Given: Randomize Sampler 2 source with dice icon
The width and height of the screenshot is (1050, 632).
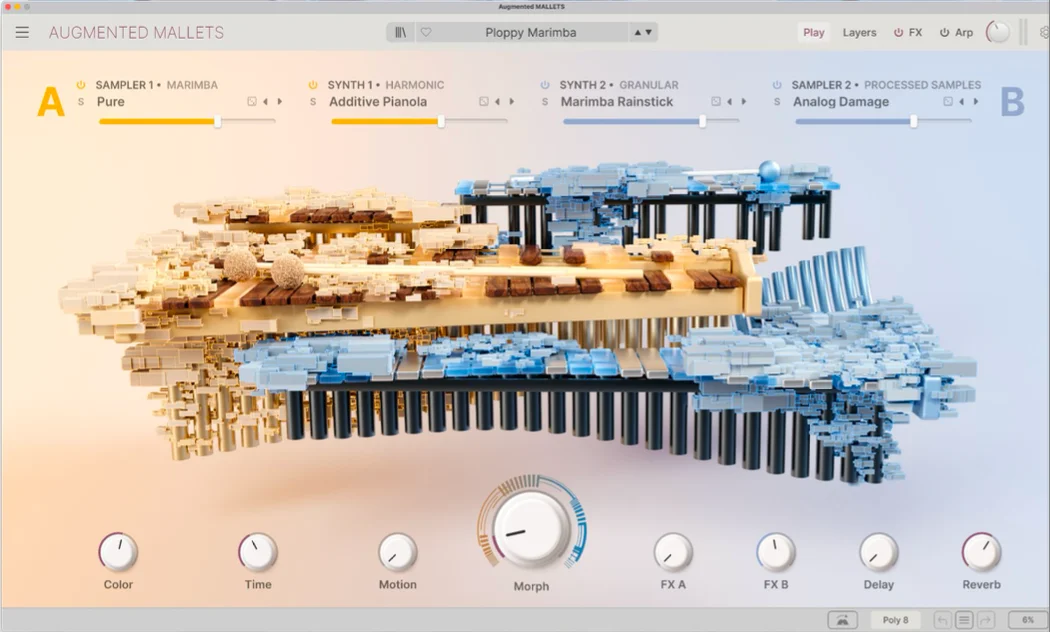Looking at the screenshot, I should point(948,102).
